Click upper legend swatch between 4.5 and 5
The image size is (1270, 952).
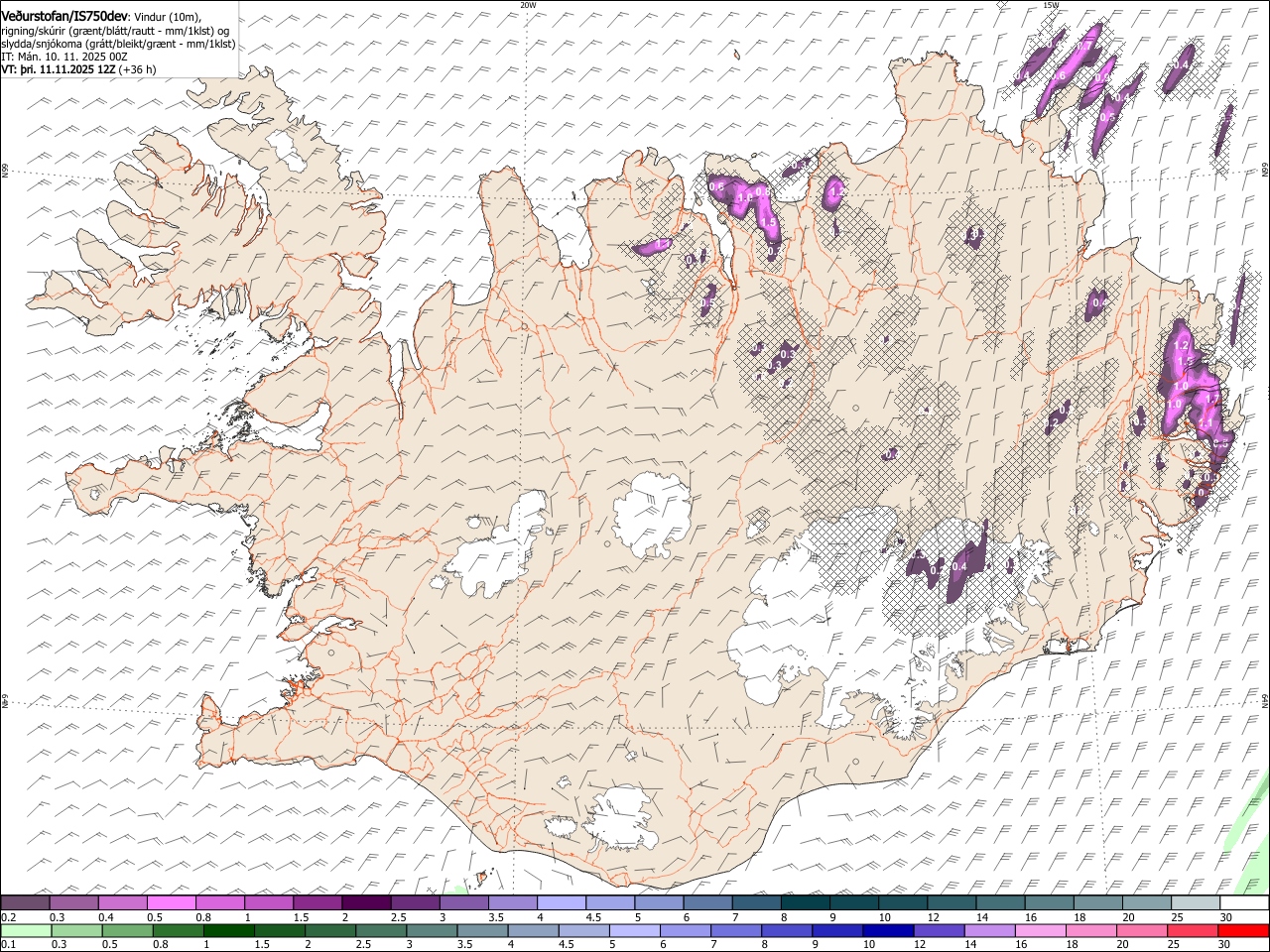tap(609, 902)
